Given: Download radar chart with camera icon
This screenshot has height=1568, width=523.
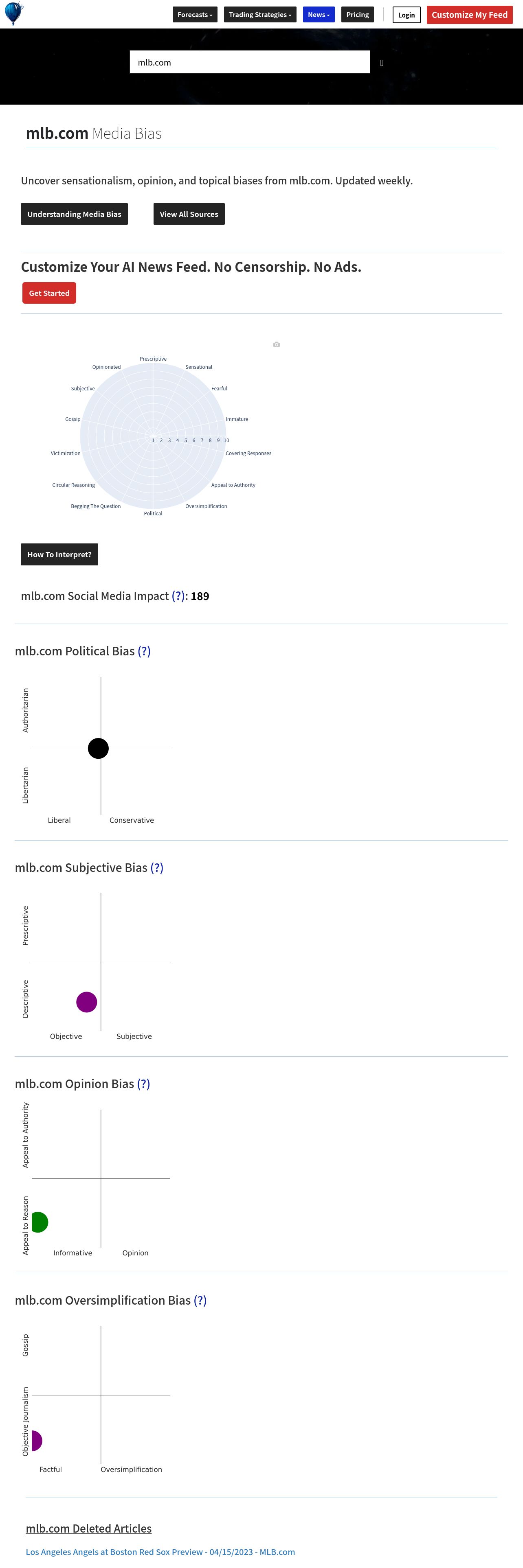Looking at the screenshot, I should pos(277,344).
